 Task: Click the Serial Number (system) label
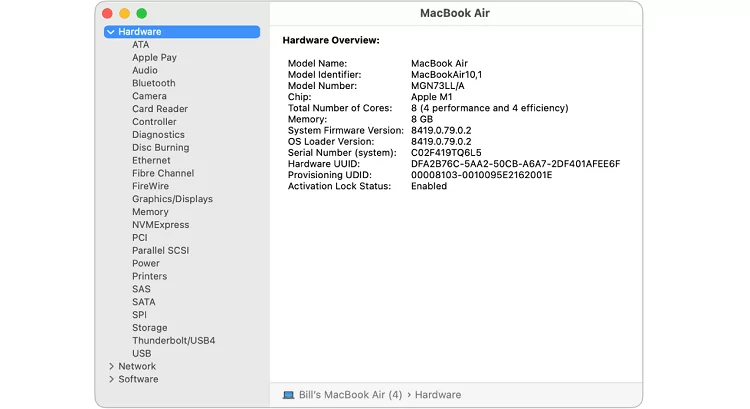pyautogui.click(x=342, y=153)
